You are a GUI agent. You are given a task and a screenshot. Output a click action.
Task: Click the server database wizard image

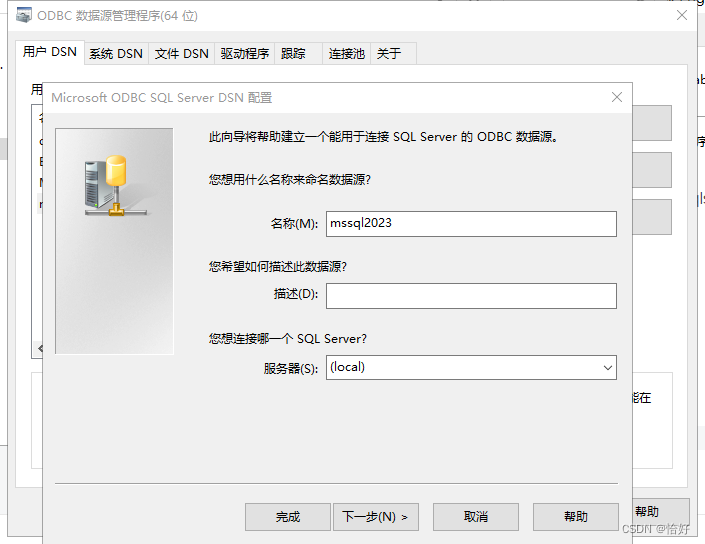(x=114, y=241)
